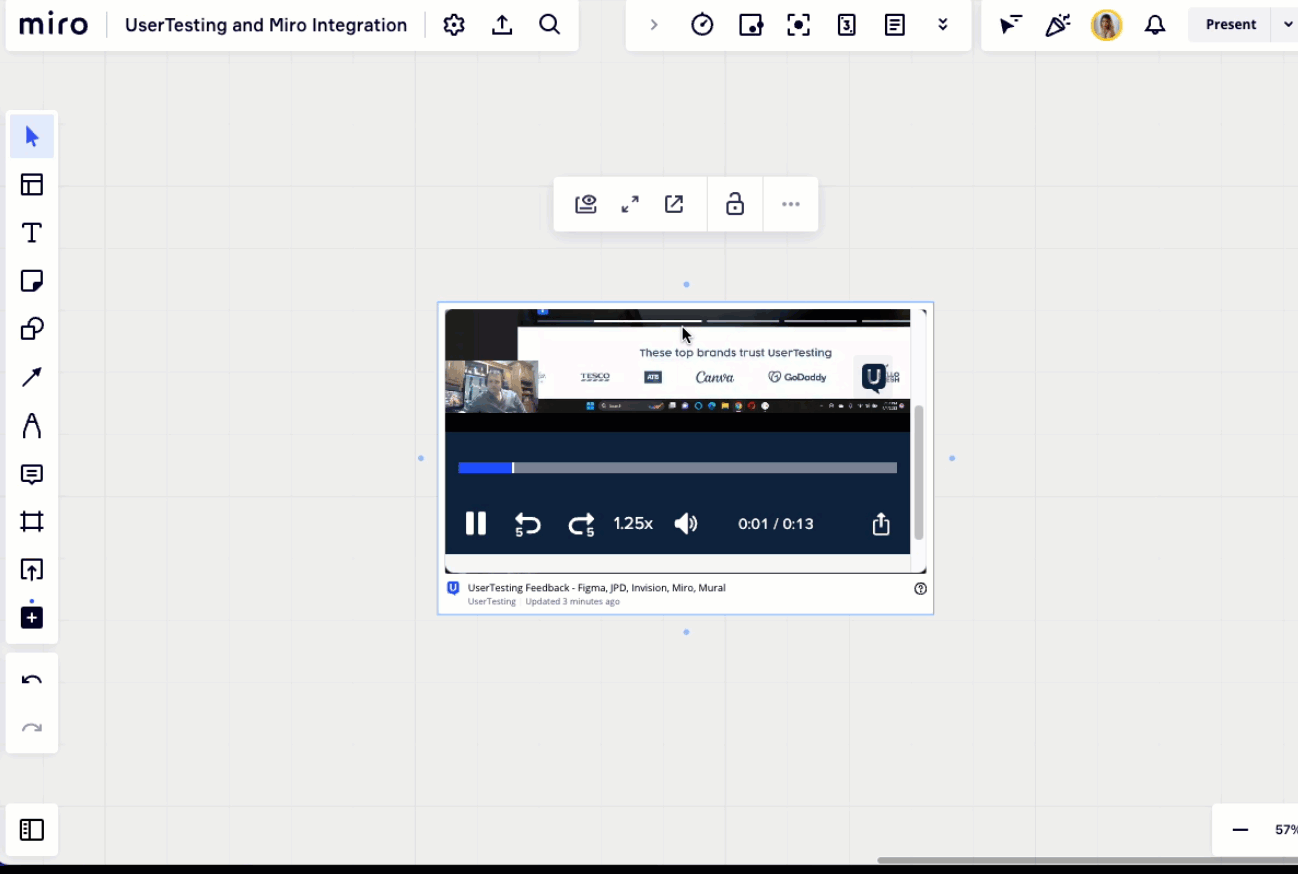The height and width of the screenshot is (874, 1298).
Task: Open the Present dropdown arrow
Action: pos(1286,25)
